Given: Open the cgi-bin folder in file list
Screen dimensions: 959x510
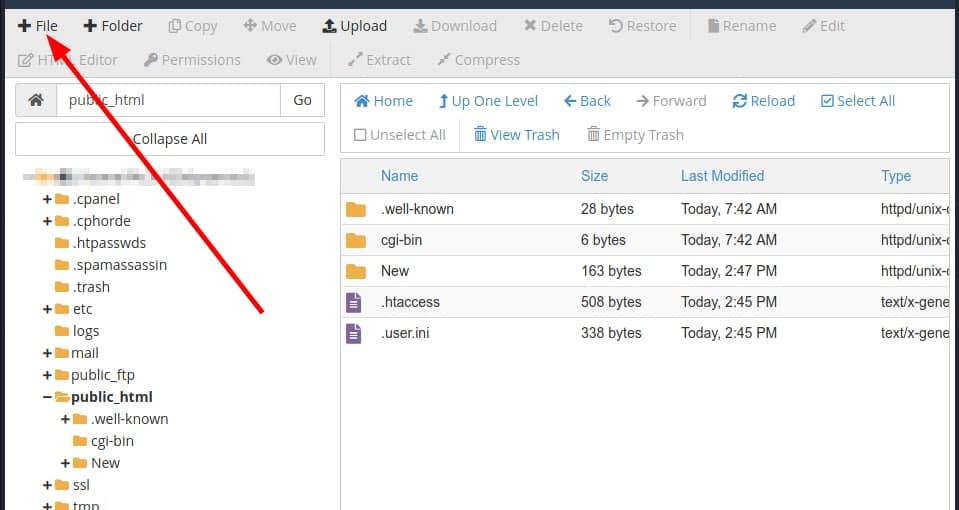Looking at the screenshot, I should 403,240.
